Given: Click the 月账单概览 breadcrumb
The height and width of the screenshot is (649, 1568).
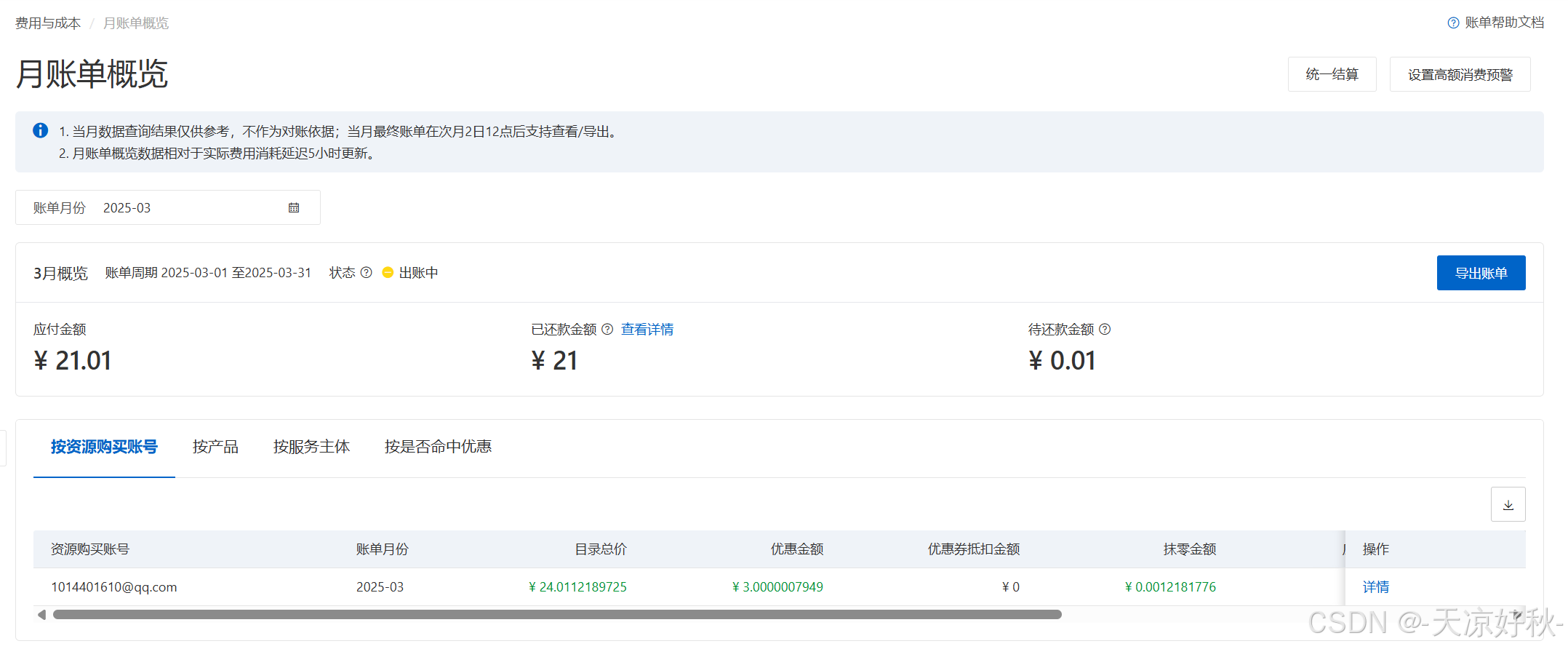Looking at the screenshot, I should coord(136,23).
